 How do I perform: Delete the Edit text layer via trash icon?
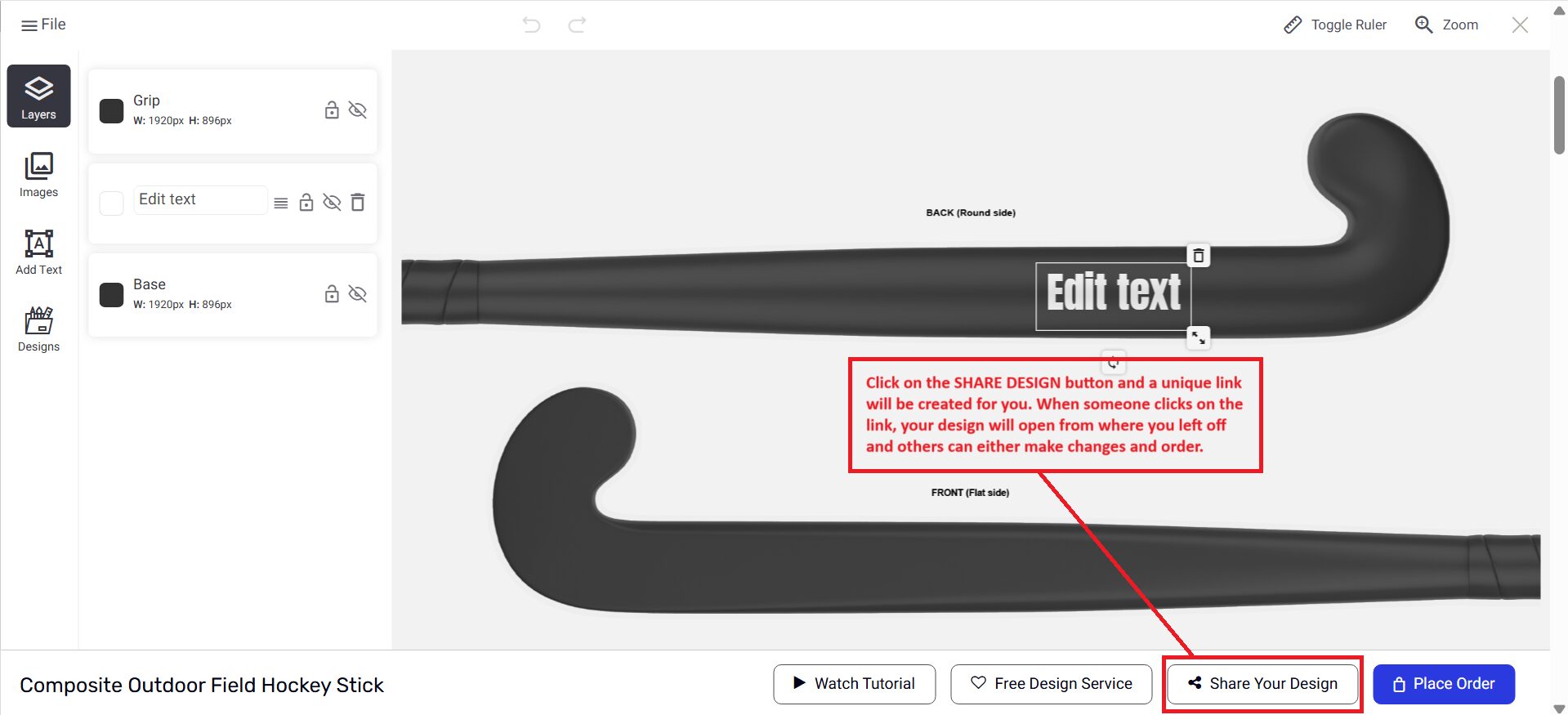[x=358, y=202]
